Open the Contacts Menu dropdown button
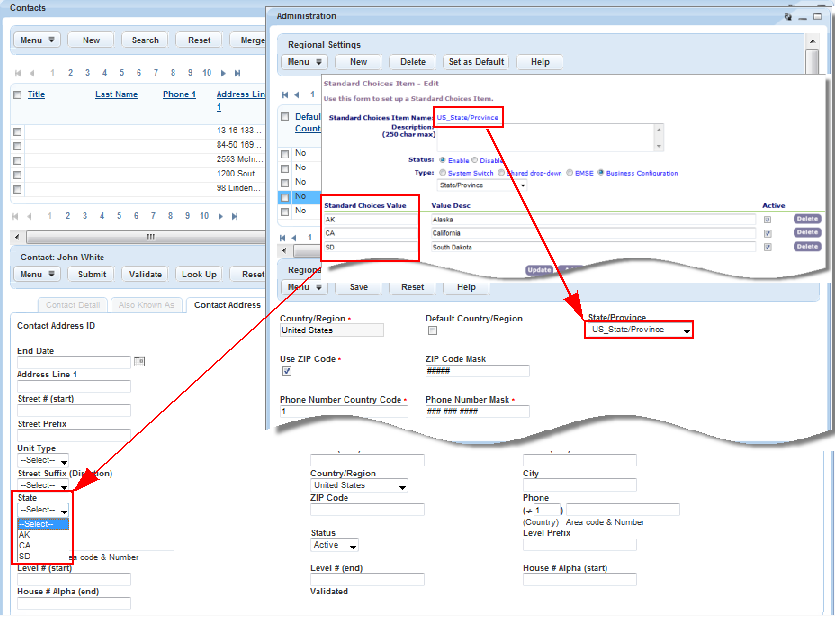This screenshot has height=619, width=835. point(39,40)
